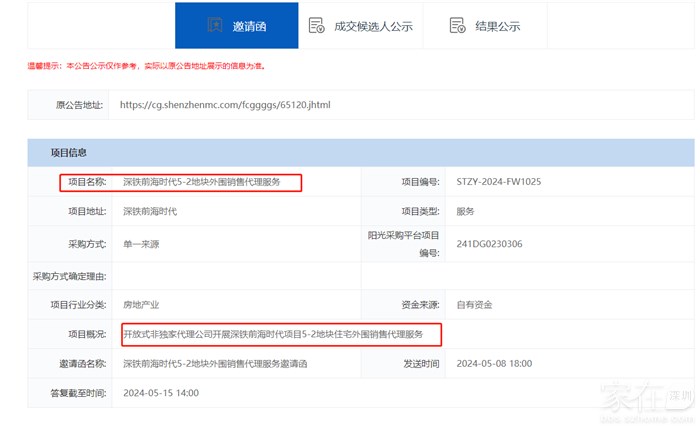
Task: Select the 邀请函 tab label
Action: coord(249,26)
